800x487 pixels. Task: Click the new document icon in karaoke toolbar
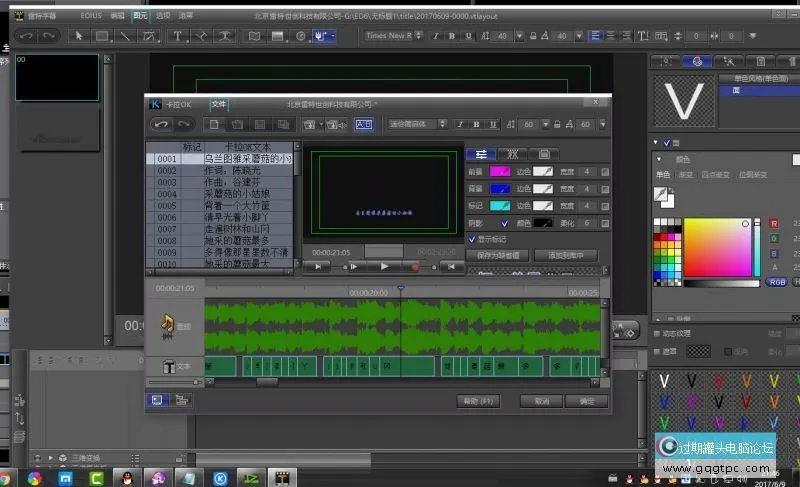[213, 124]
